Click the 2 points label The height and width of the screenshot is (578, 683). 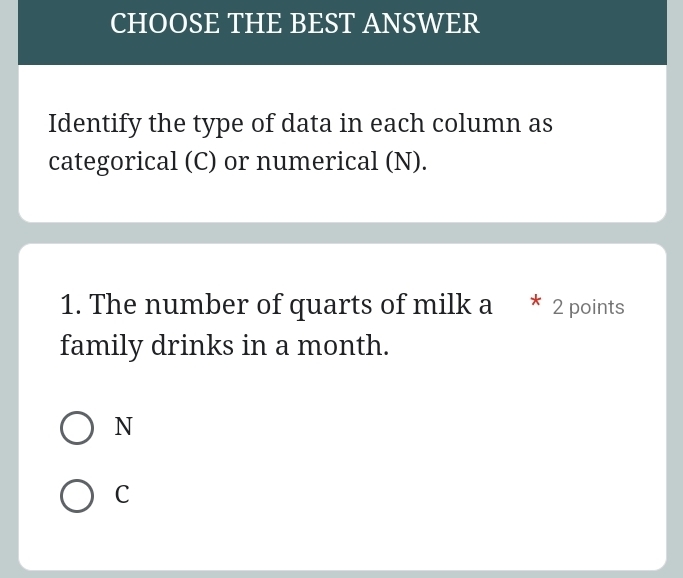[x=588, y=307]
